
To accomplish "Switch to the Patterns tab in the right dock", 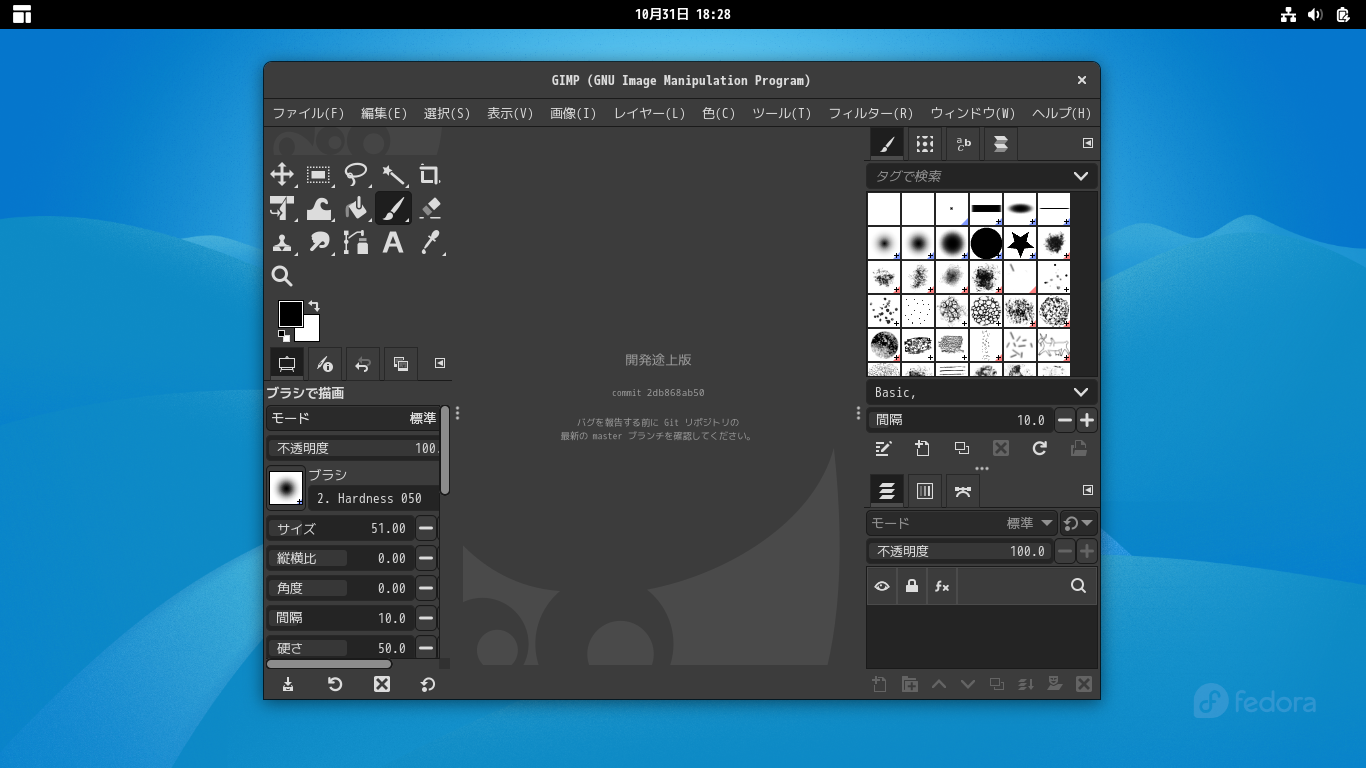I will [x=925, y=144].
